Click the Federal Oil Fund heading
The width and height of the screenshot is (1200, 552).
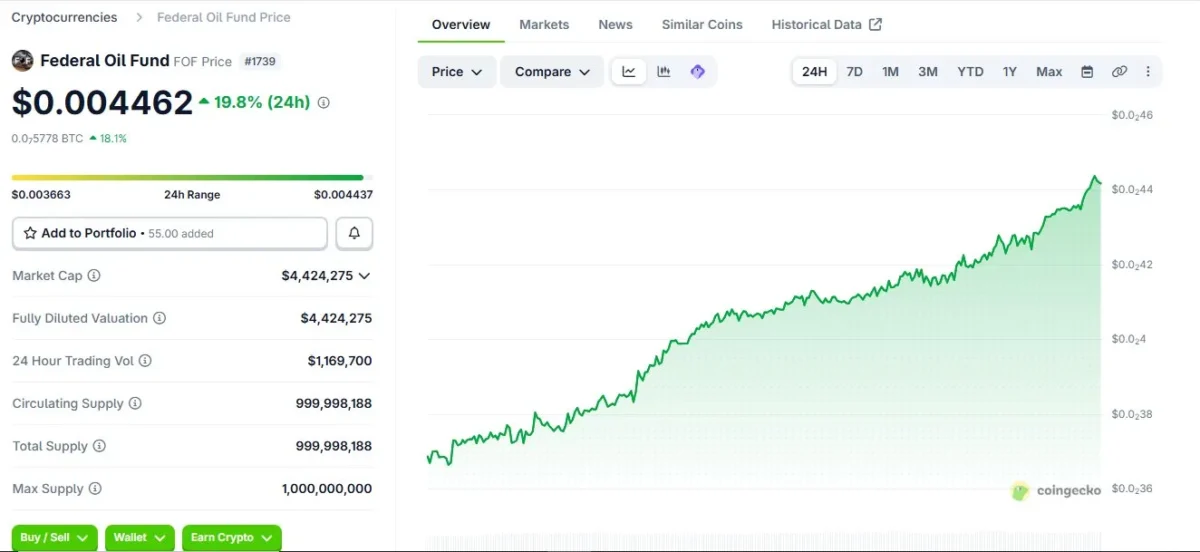pyautogui.click(x=104, y=61)
